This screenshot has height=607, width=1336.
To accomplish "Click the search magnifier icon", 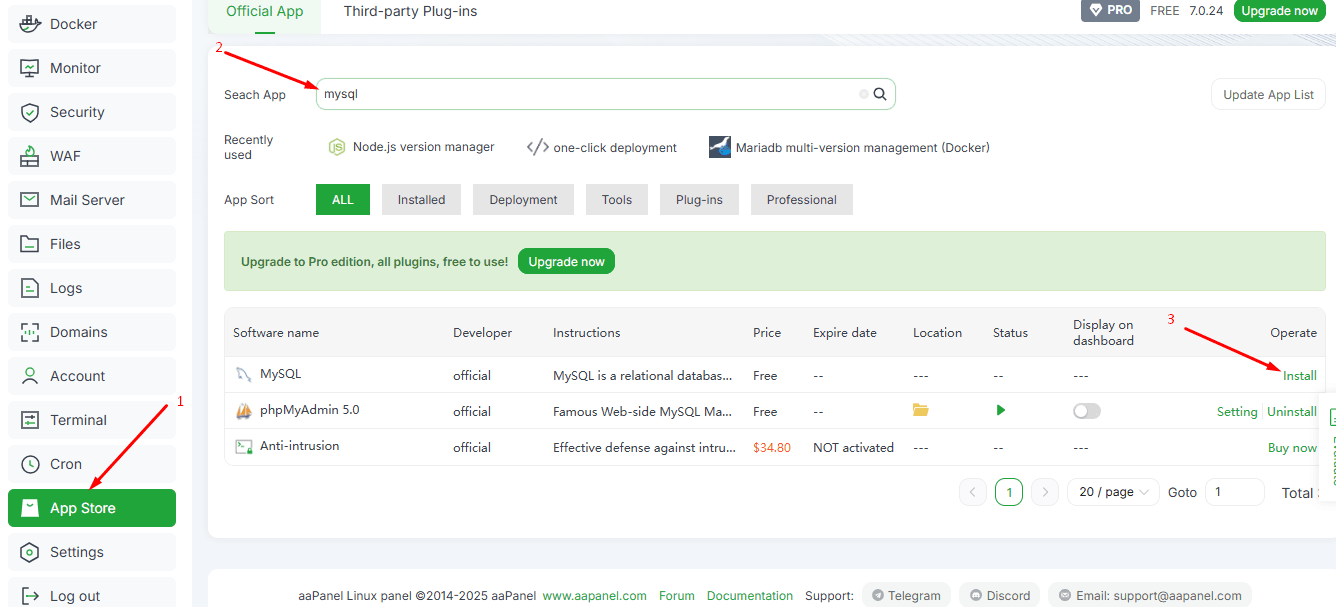I will [880, 94].
